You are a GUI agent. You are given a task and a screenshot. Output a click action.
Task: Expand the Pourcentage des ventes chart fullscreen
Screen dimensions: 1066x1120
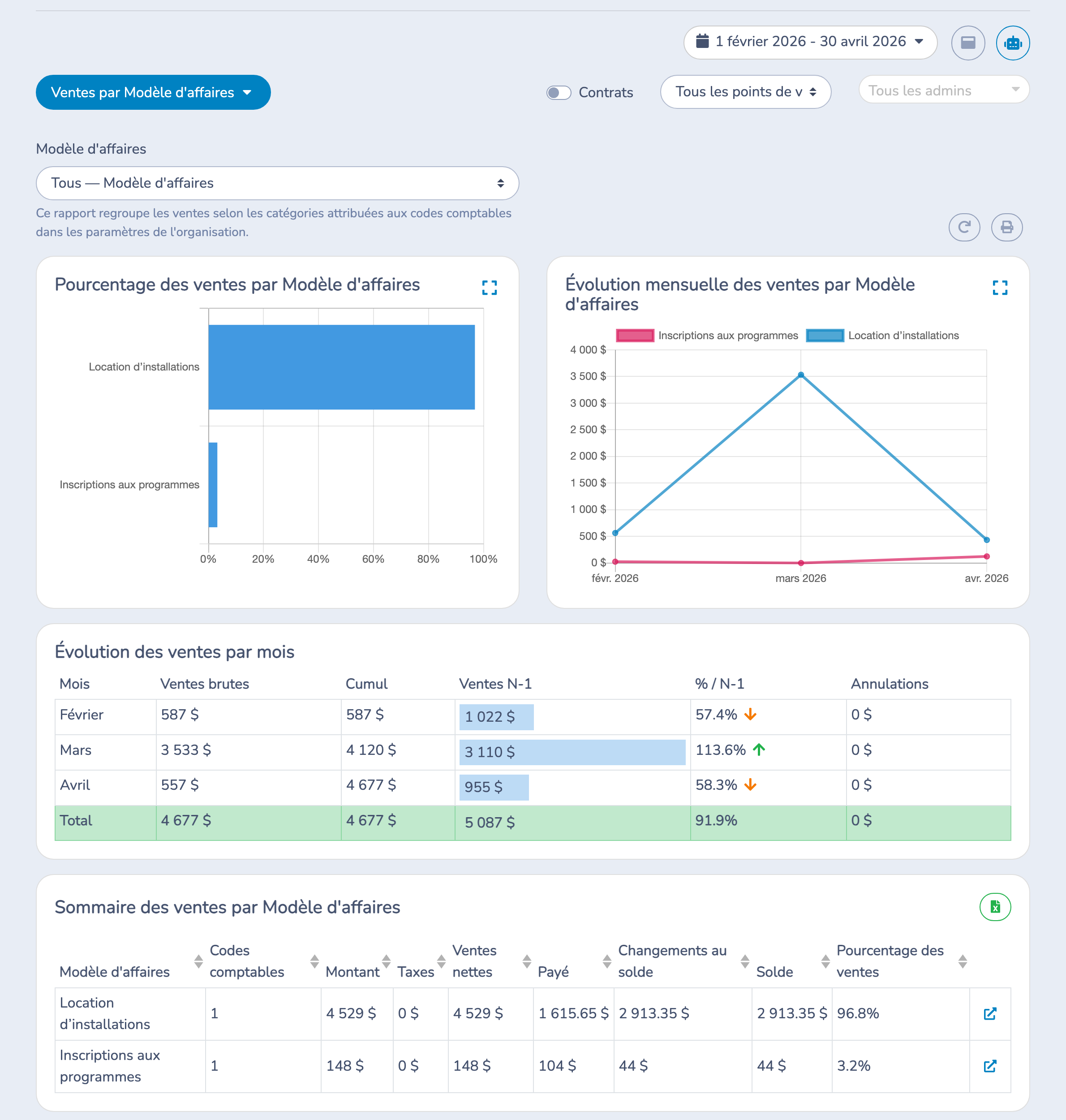(x=489, y=288)
